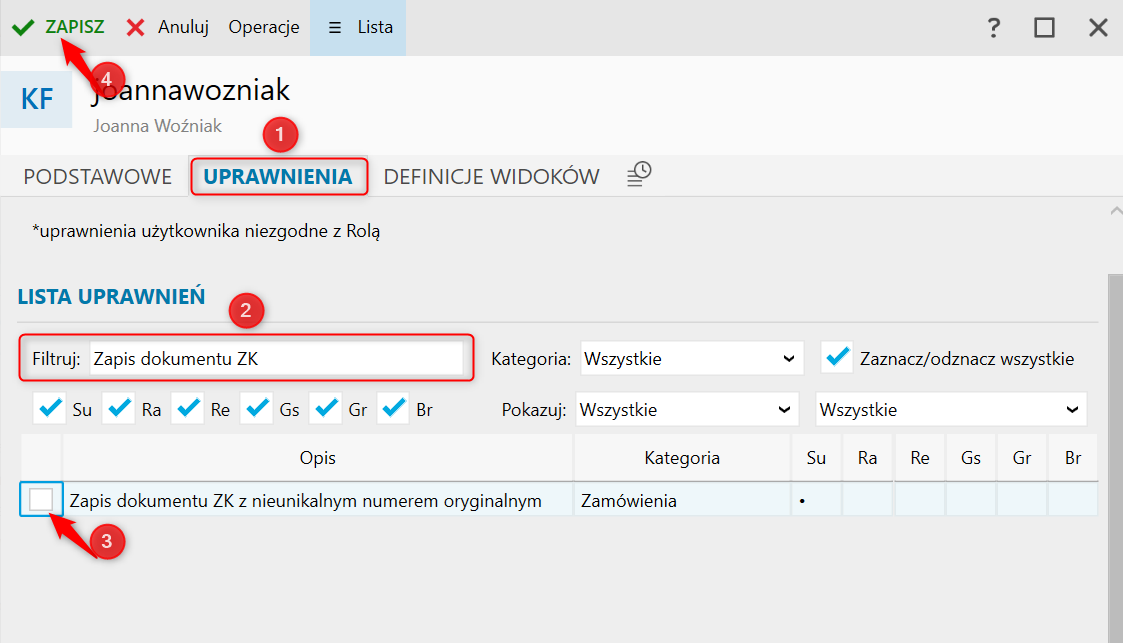This screenshot has width=1123, height=643.
Task: Open the Operacje menu
Action: tap(264, 28)
